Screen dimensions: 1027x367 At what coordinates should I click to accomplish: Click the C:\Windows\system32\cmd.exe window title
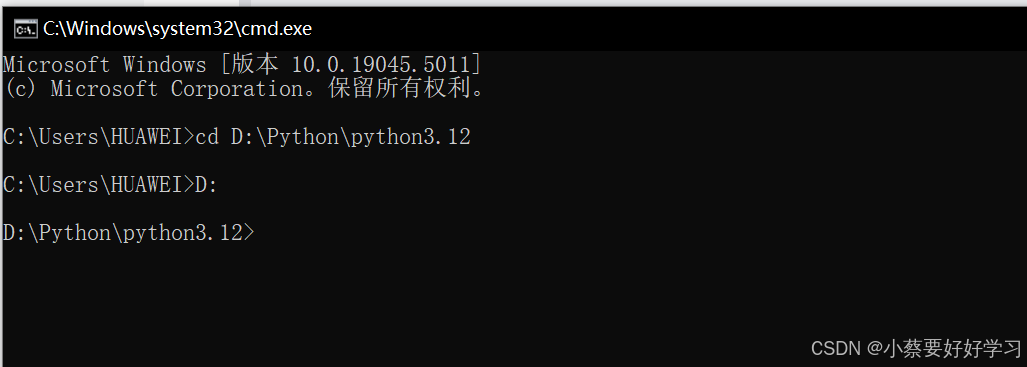pos(177,29)
